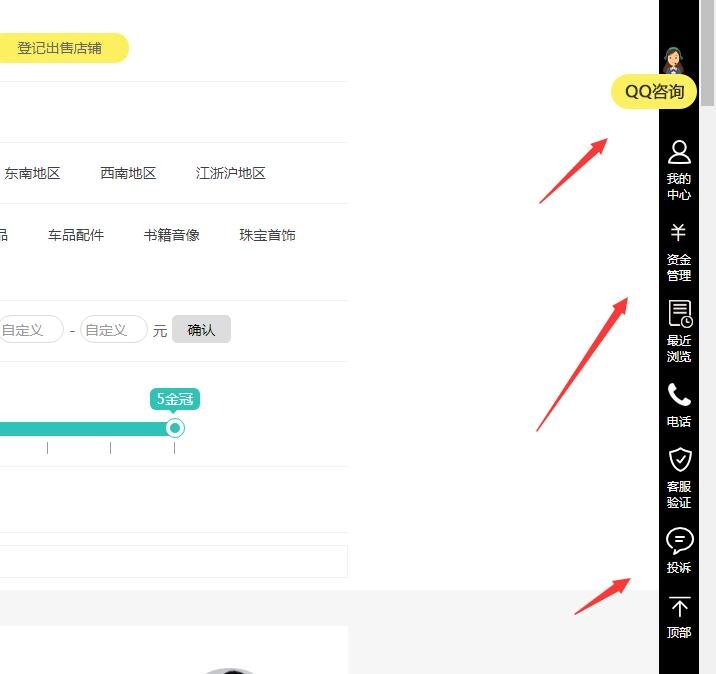View 最近浏览 history icon
The width and height of the screenshot is (716, 674).
[x=680, y=313]
